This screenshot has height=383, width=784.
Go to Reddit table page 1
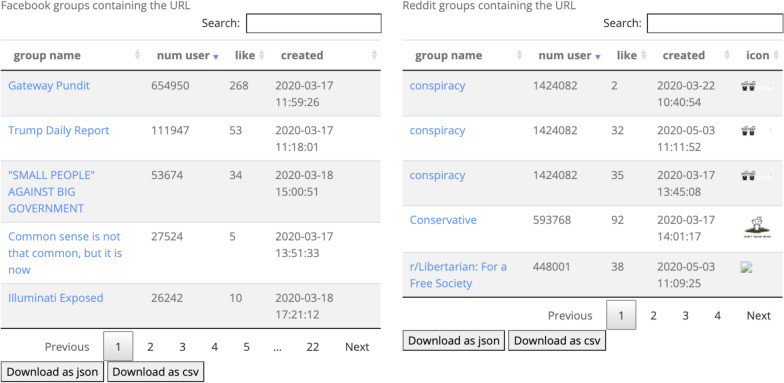pyautogui.click(x=621, y=315)
